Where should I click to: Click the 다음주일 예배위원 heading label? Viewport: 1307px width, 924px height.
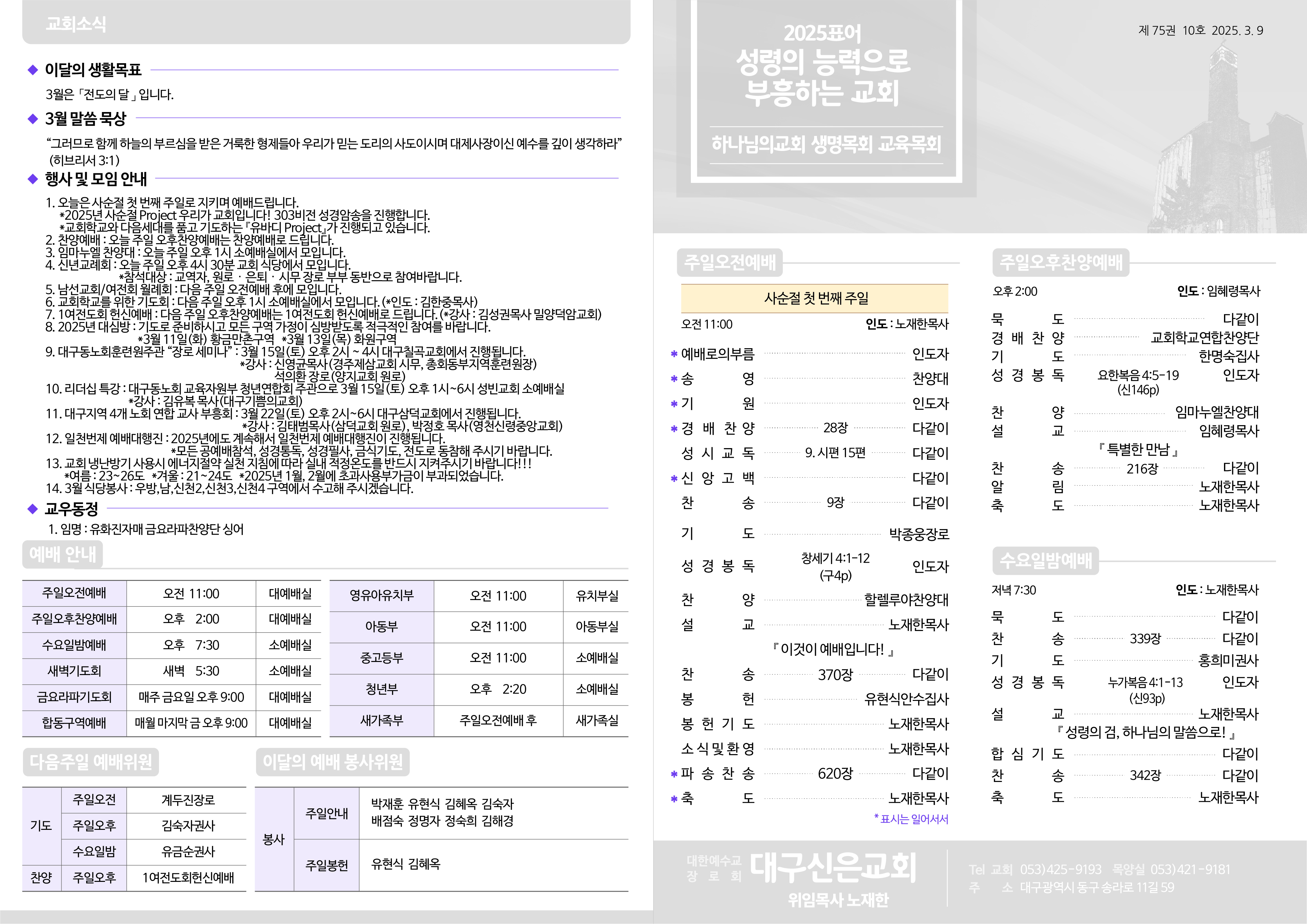91,762
